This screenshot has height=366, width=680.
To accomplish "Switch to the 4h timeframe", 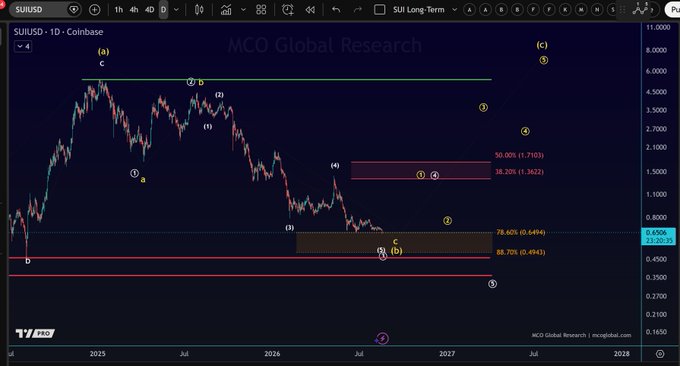I will tap(134, 10).
